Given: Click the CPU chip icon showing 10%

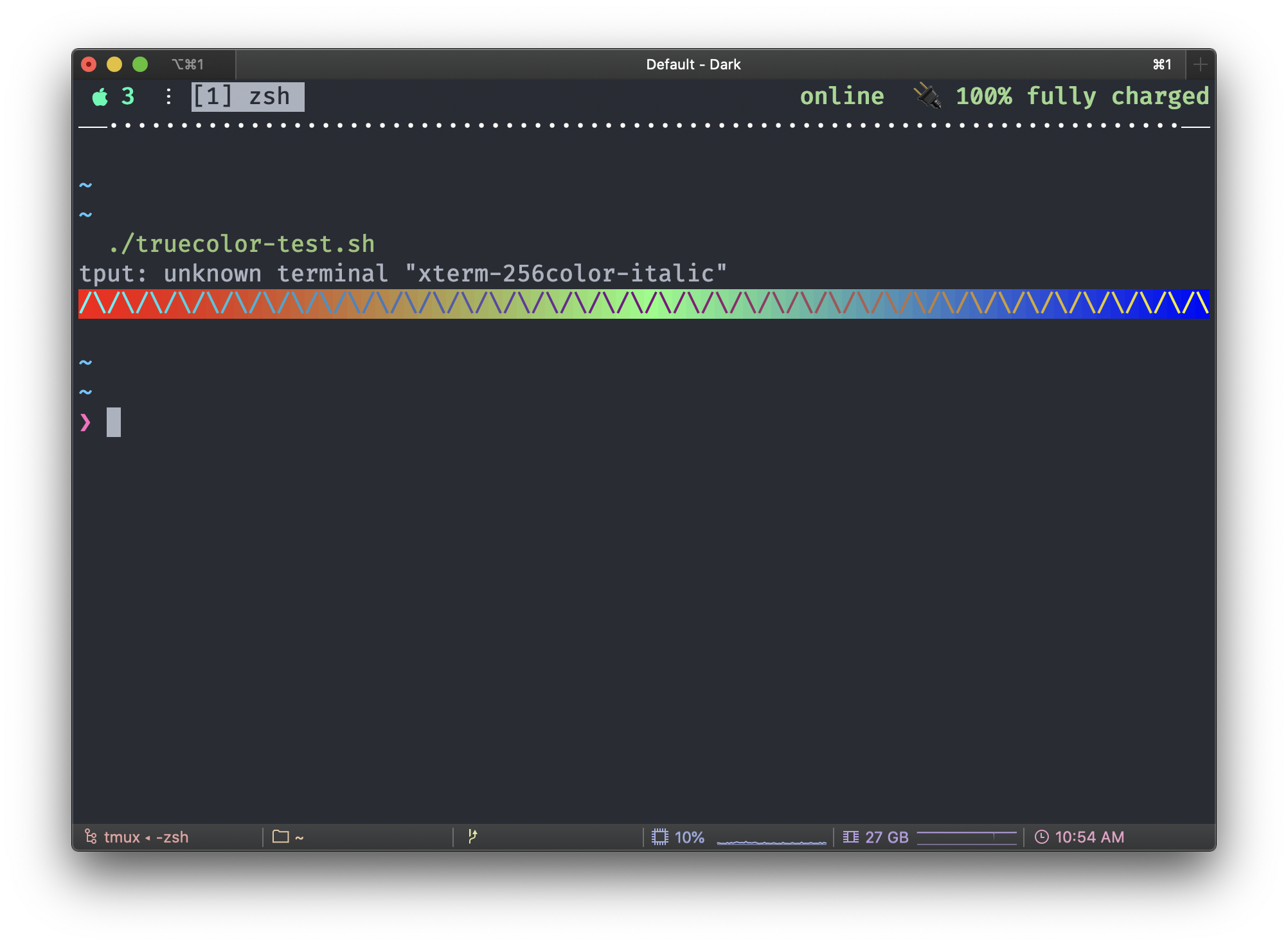Looking at the screenshot, I should [660, 836].
